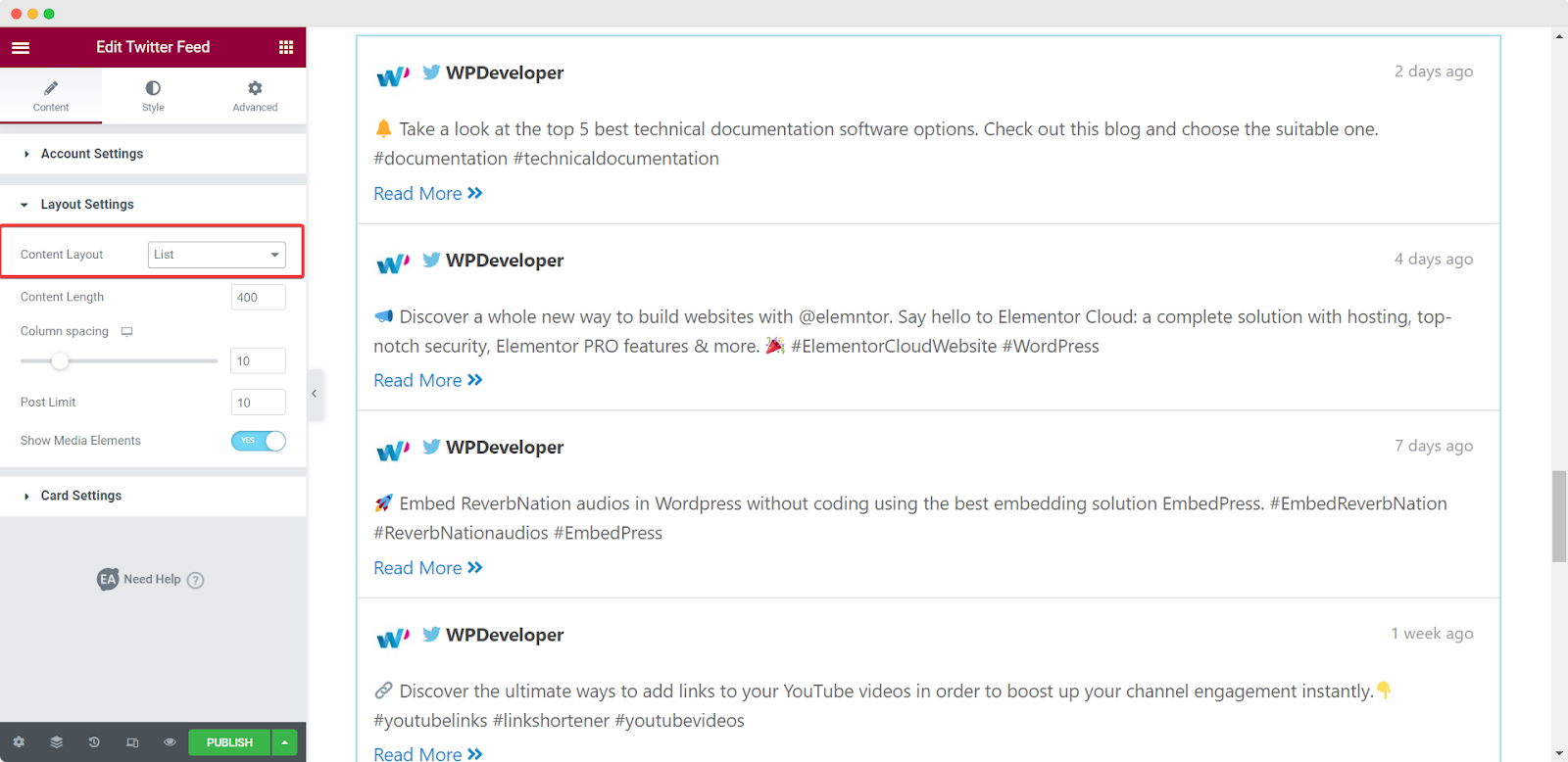1568x762 pixels.
Task: Click the "1 week ago" timestamp
Action: tap(1432, 634)
